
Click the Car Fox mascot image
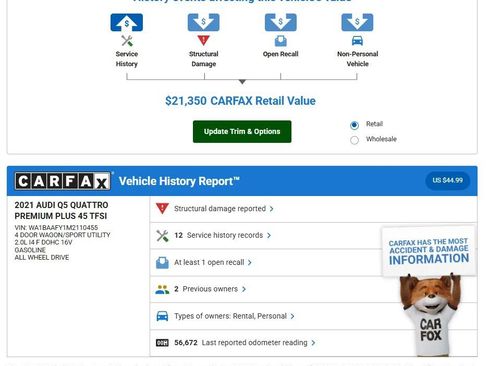click(x=431, y=314)
